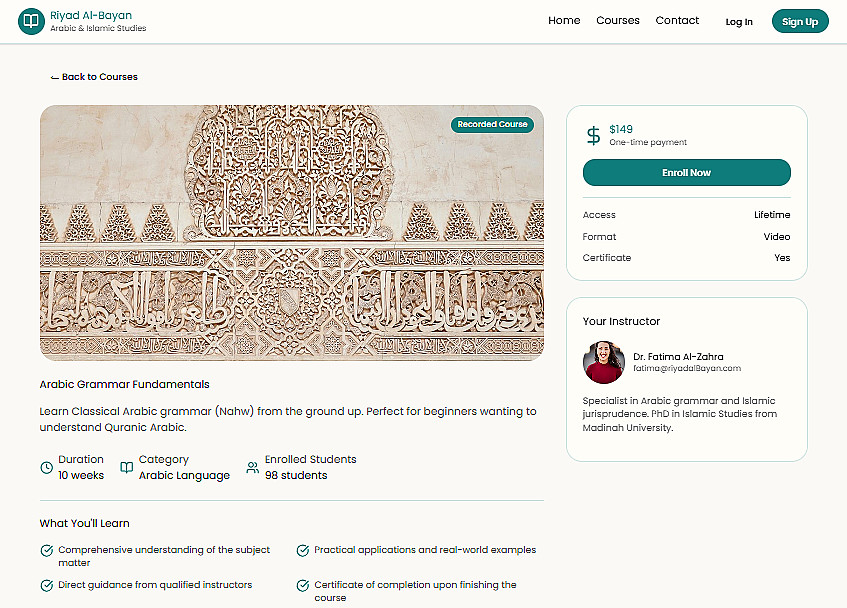Click the checkmark icon beside Certificate of completion
This screenshot has height=608, width=847.
click(303, 585)
